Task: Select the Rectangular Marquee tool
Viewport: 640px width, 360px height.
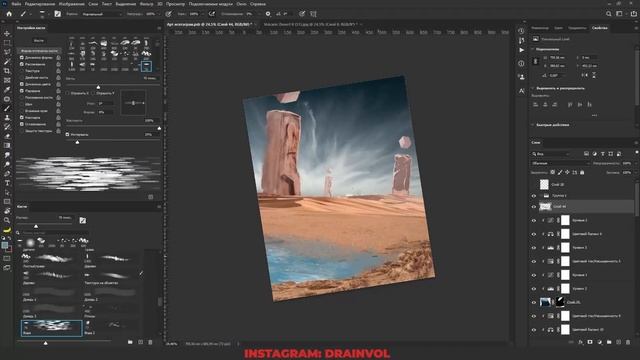Action: coord(7,42)
